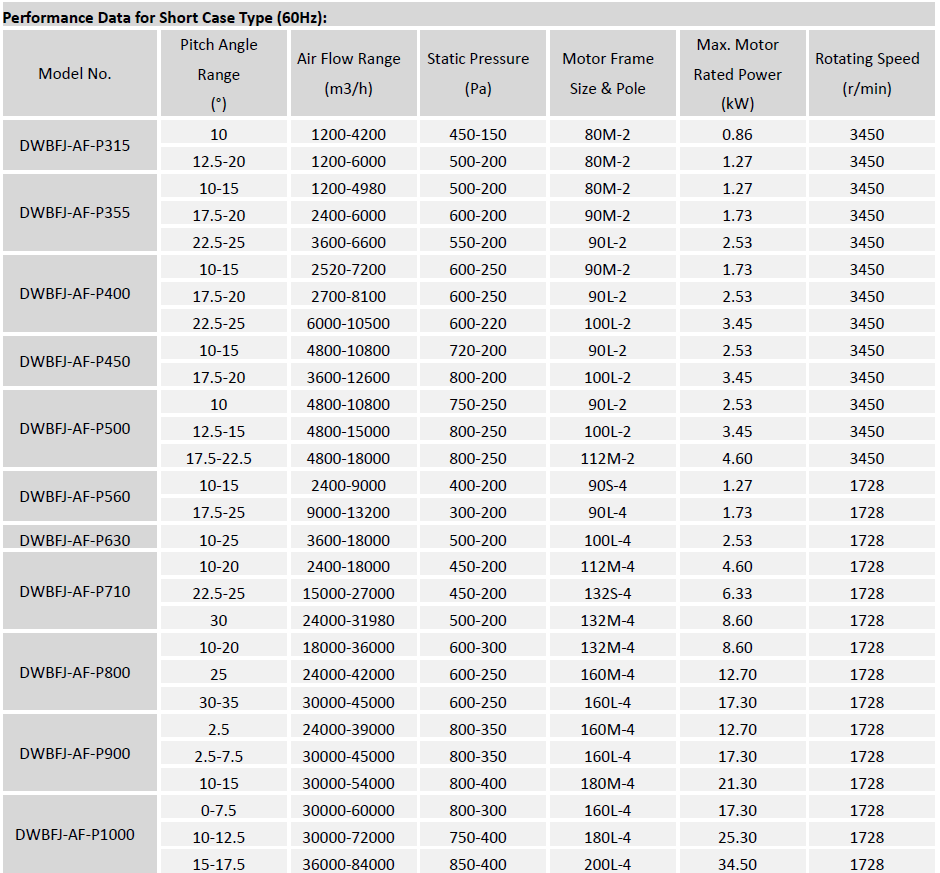Click the 34.50 rated power value

[x=737, y=864]
